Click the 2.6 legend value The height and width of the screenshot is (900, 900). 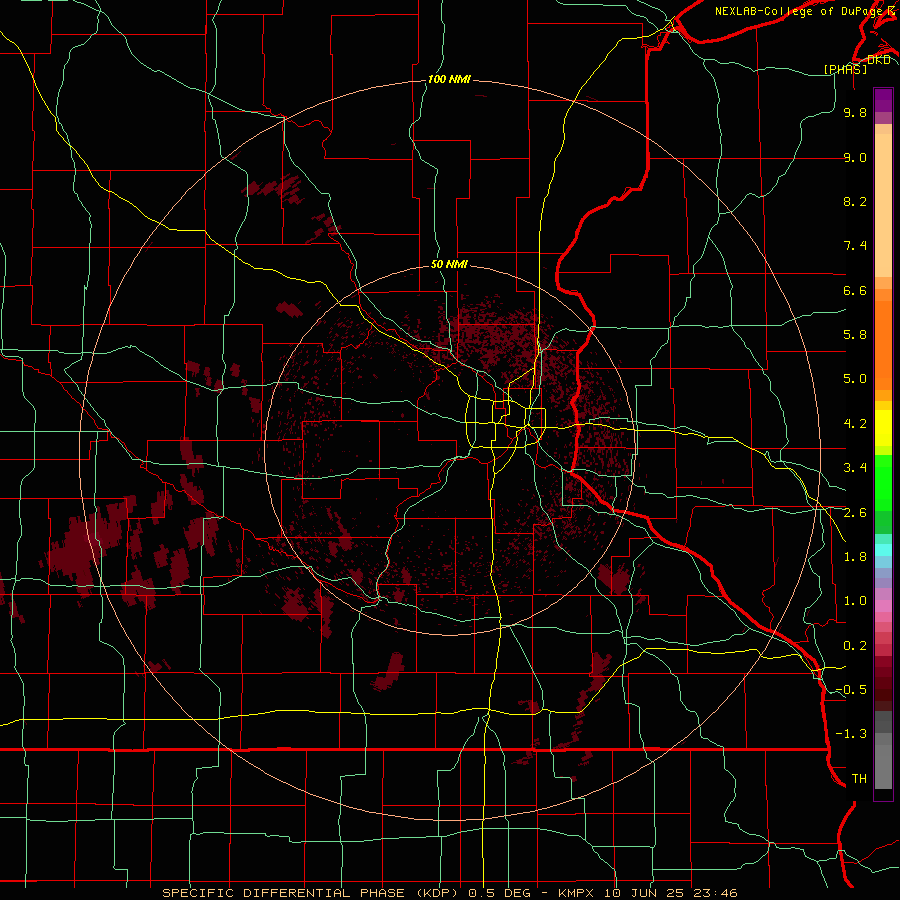pos(855,513)
